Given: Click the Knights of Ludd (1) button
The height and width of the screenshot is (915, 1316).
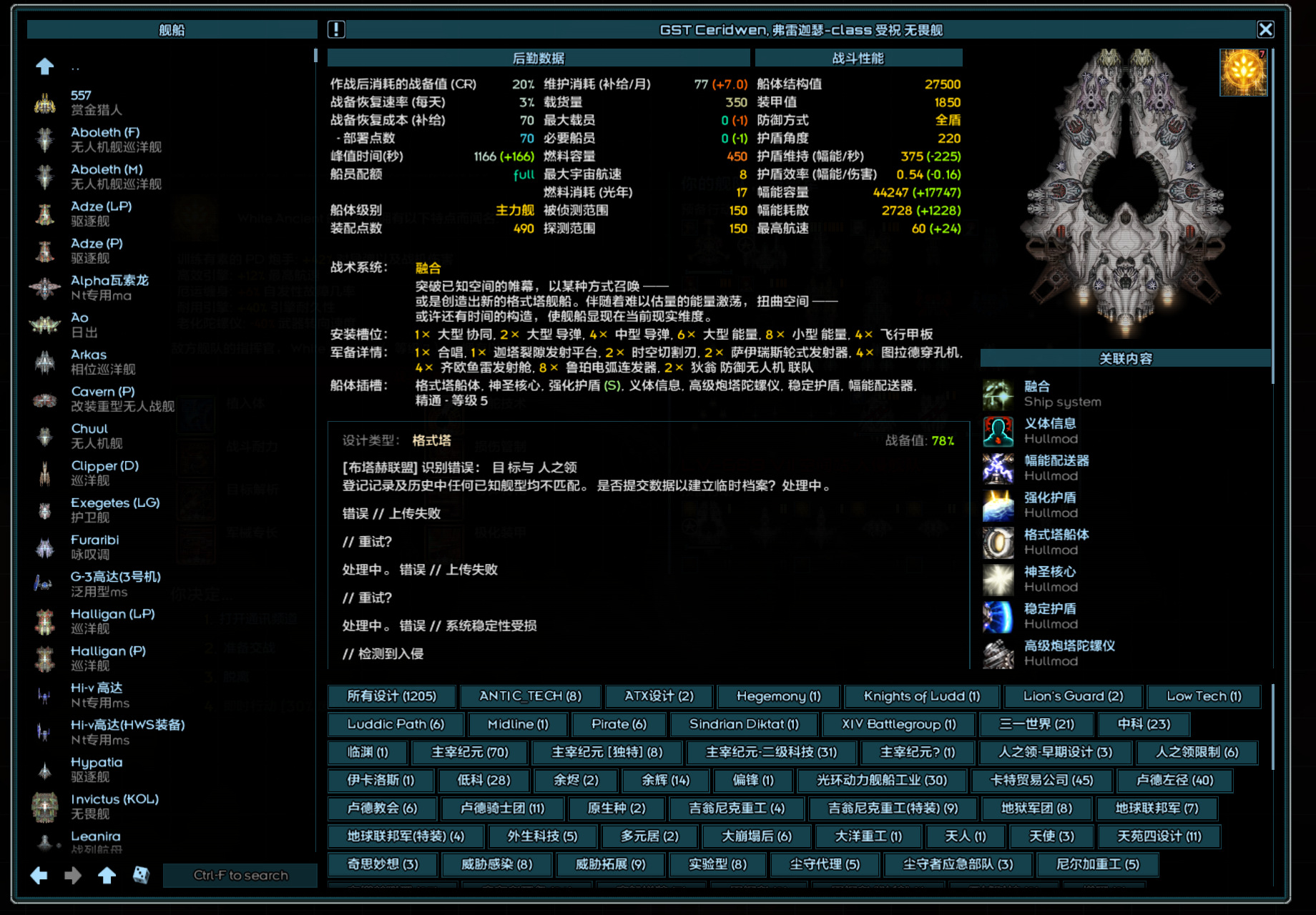Looking at the screenshot, I should [921, 696].
